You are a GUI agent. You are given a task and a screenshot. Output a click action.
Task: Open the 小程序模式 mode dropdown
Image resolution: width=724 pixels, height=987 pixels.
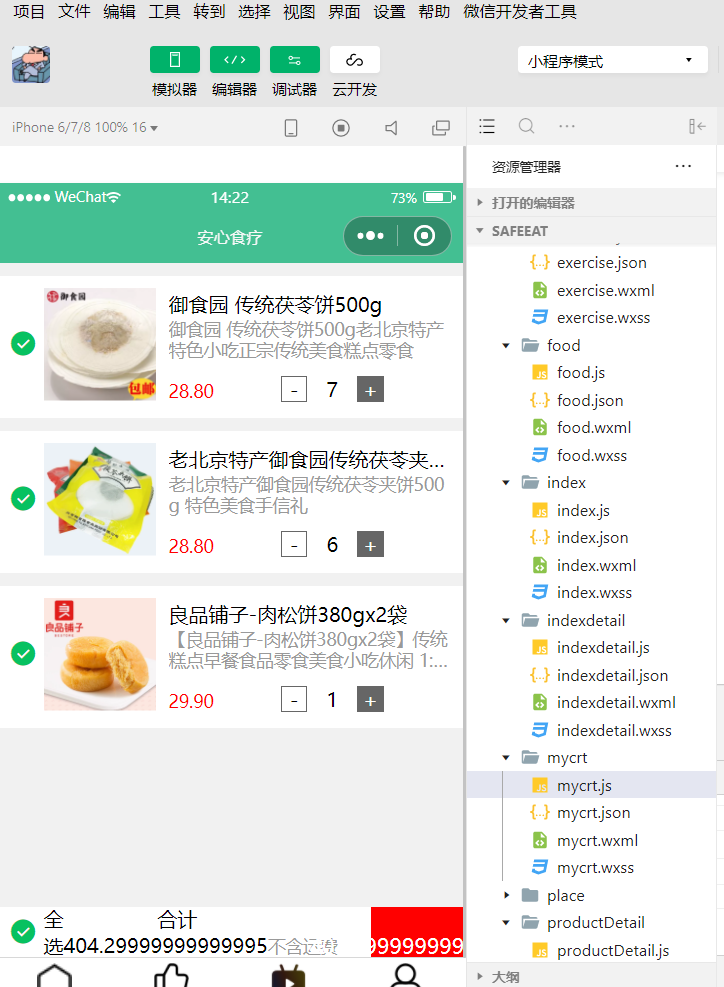tap(613, 60)
